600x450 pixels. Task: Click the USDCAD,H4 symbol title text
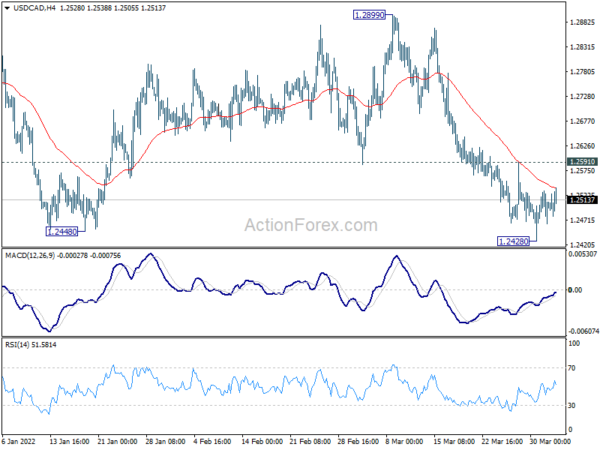coord(34,8)
